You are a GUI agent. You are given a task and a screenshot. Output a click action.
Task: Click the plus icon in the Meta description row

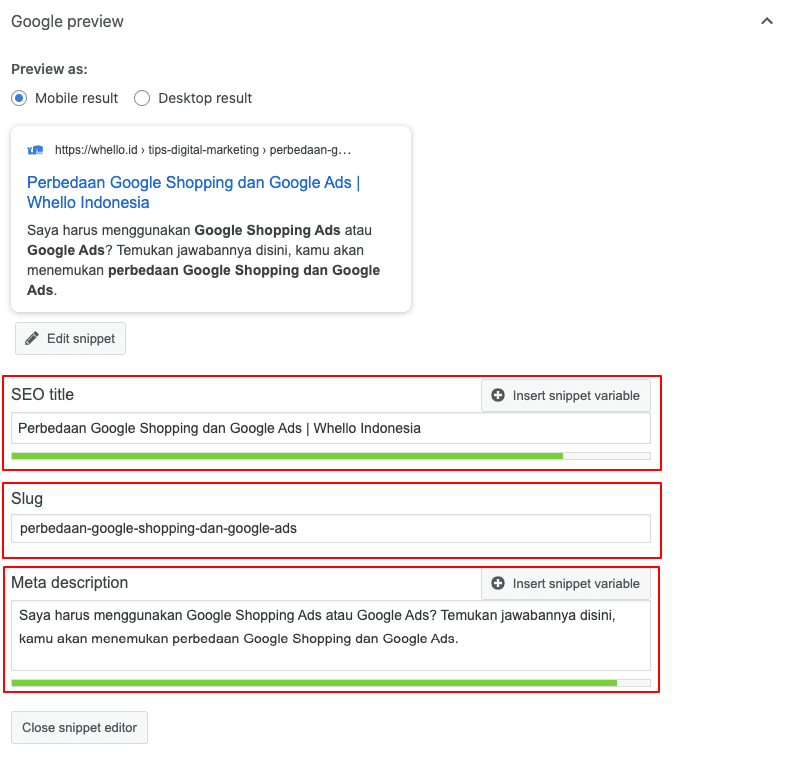pos(498,584)
